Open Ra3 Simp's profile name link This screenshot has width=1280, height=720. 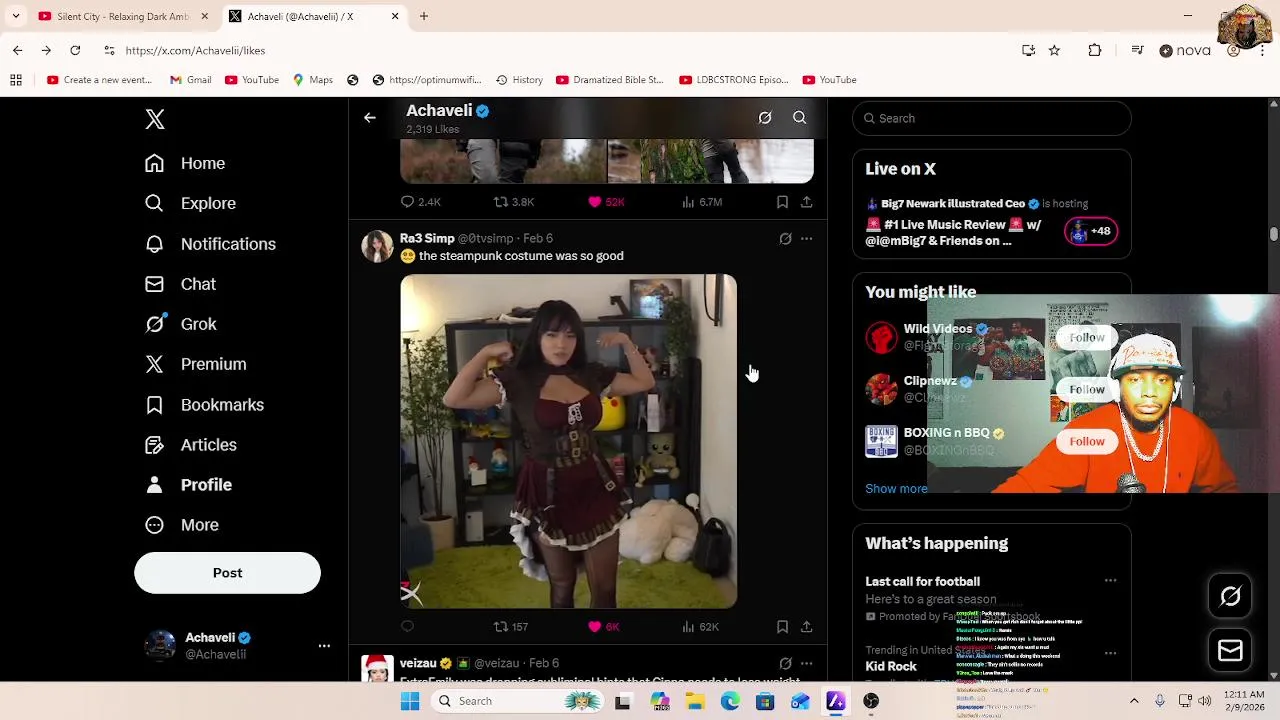coord(427,238)
